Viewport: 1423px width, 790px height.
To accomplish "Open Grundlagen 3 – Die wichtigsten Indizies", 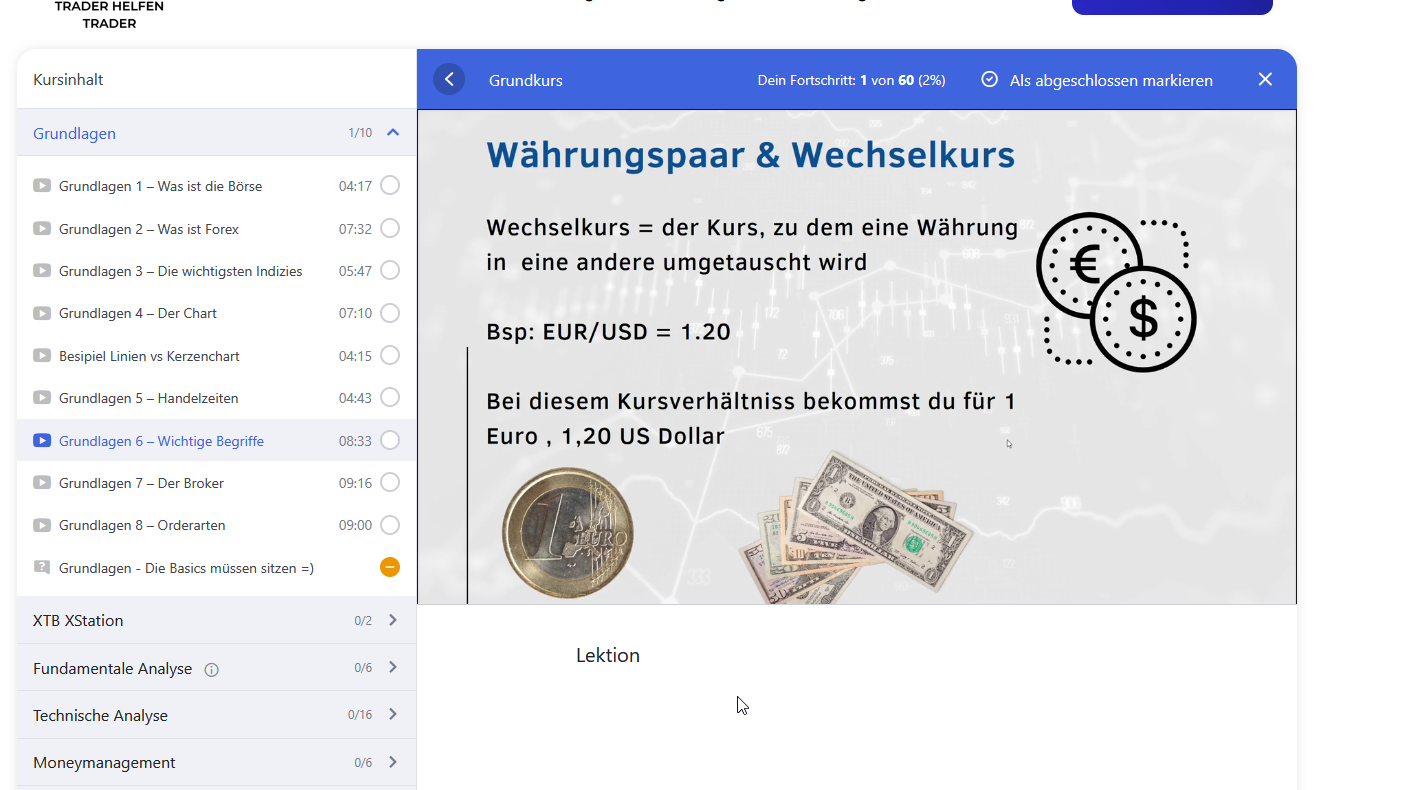I will coord(180,271).
